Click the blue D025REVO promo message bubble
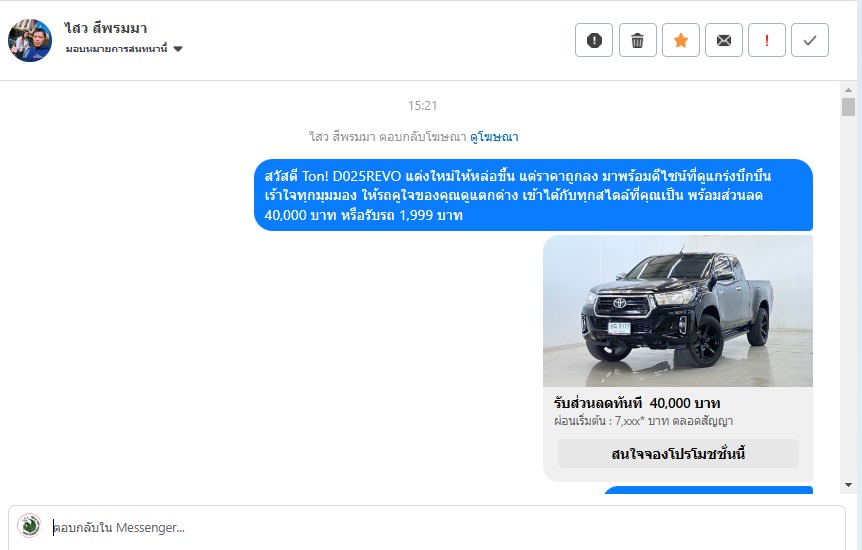Screen dimensions: 862x550 [x=533, y=195]
